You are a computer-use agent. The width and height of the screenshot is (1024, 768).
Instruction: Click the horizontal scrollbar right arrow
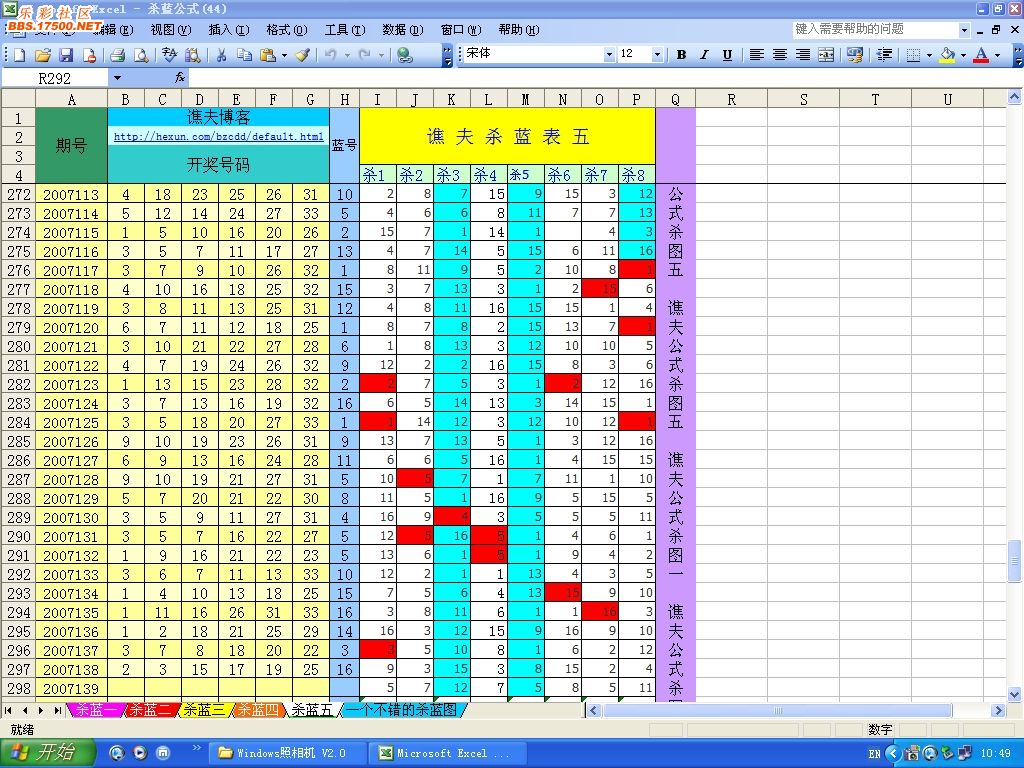[x=998, y=710]
